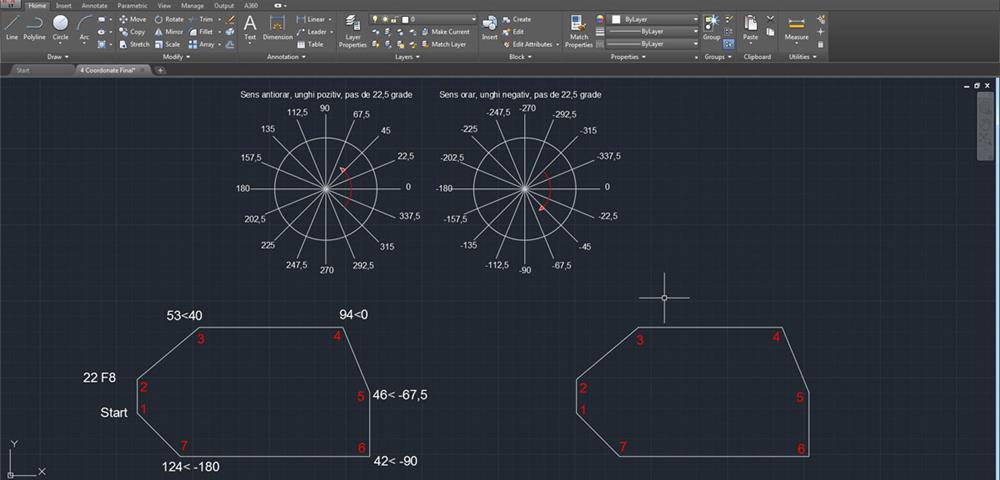Click the Move tool
Image resolution: width=1000 pixels, height=480 pixels.
pos(133,19)
